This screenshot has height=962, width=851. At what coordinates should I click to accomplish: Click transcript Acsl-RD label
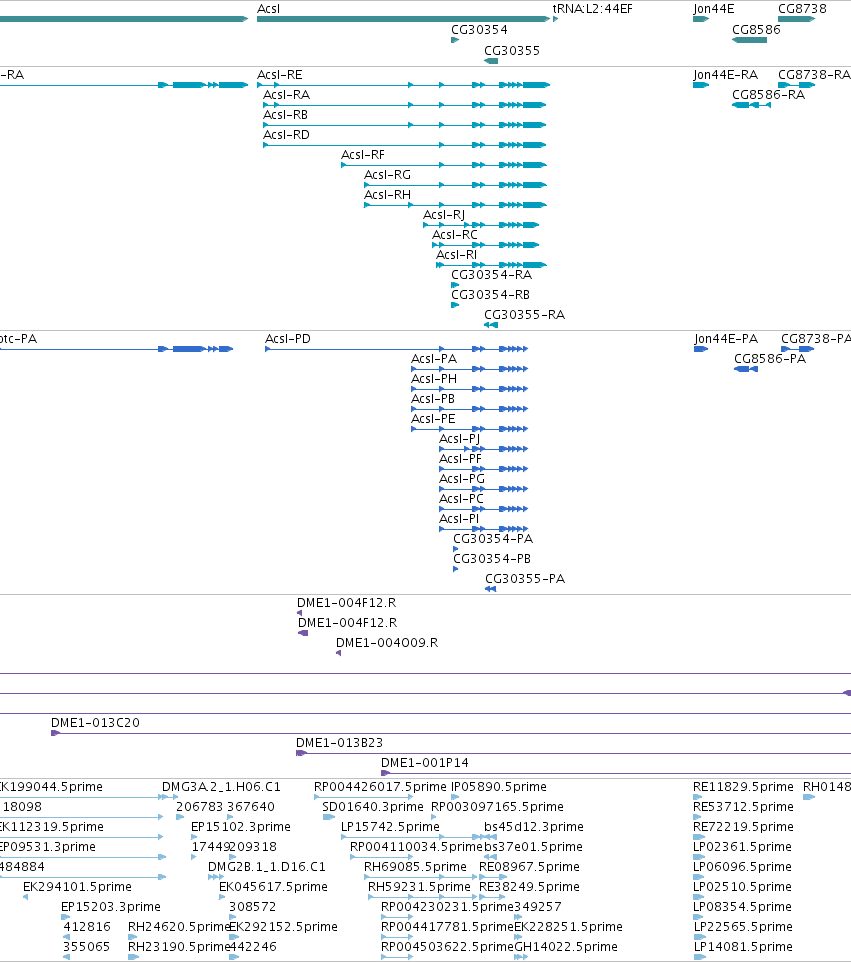(x=287, y=134)
